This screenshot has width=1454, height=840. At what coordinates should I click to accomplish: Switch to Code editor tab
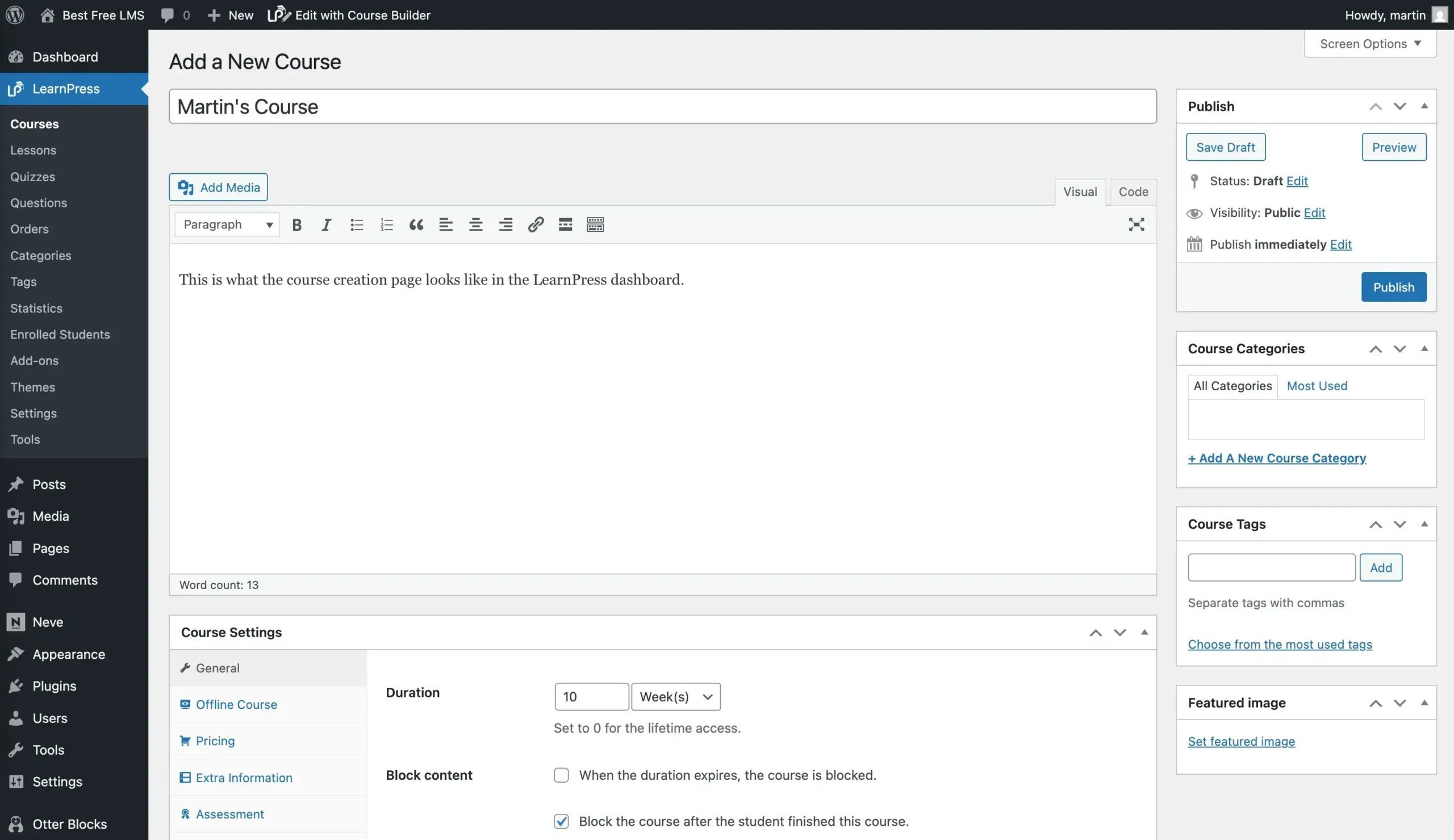pyautogui.click(x=1133, y=191)
